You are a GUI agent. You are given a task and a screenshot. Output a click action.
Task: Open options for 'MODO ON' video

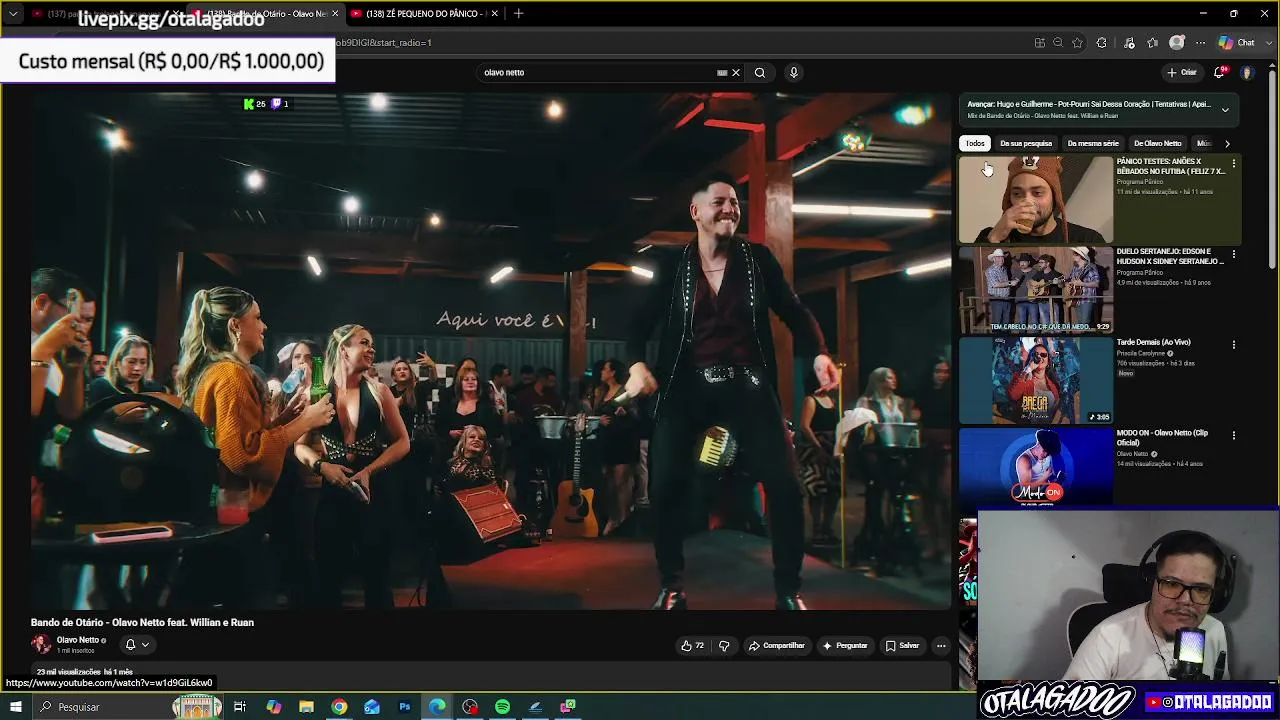click(1233, 435)
